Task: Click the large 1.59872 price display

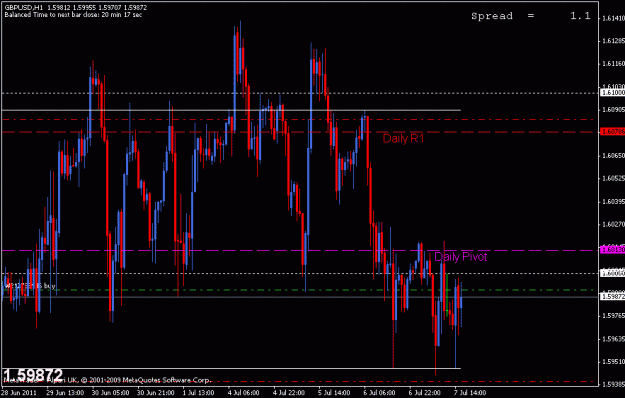Action: pyautogui.click(x=33, y=375)
